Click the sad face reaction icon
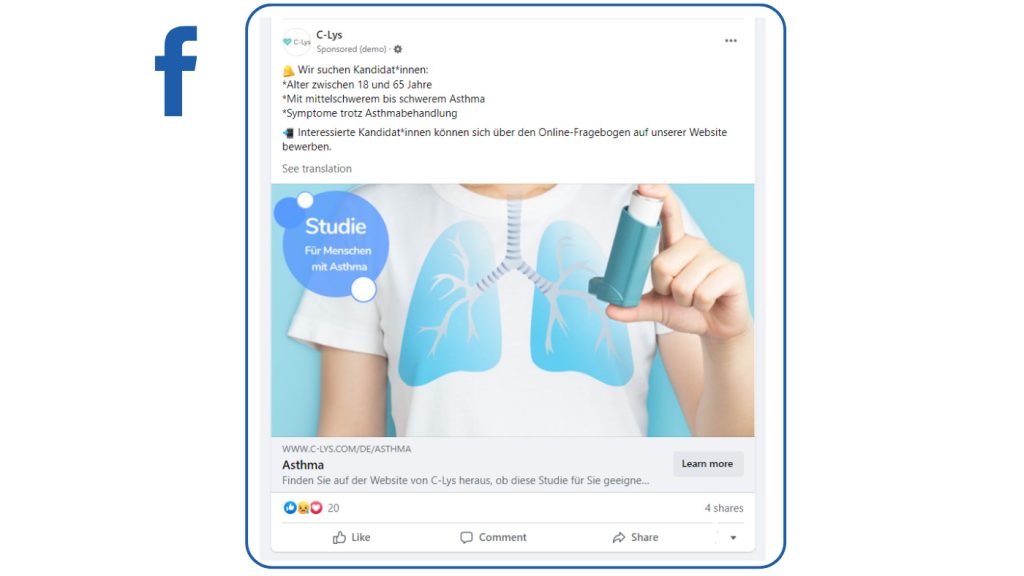The width and height of the screenshot is (1024, 576). click(303, 507)
